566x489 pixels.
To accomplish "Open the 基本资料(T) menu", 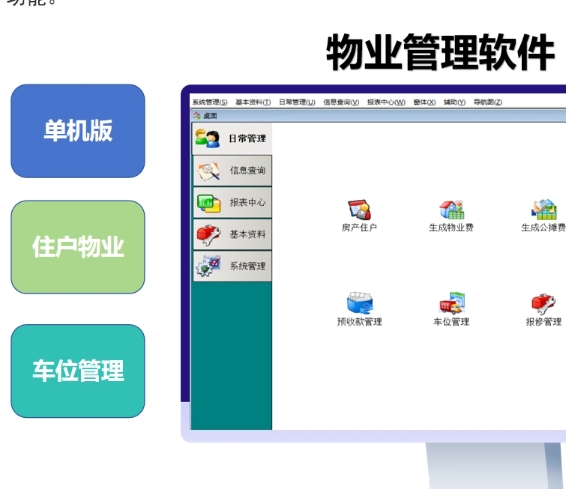I will coord(253,102).
